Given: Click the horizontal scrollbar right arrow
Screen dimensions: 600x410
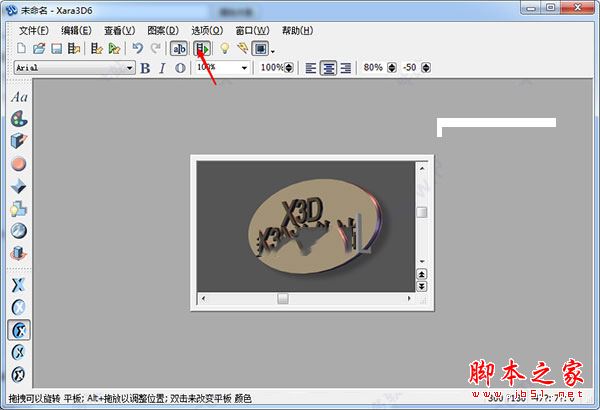Looking at the screenshot, I should [409, 298].
